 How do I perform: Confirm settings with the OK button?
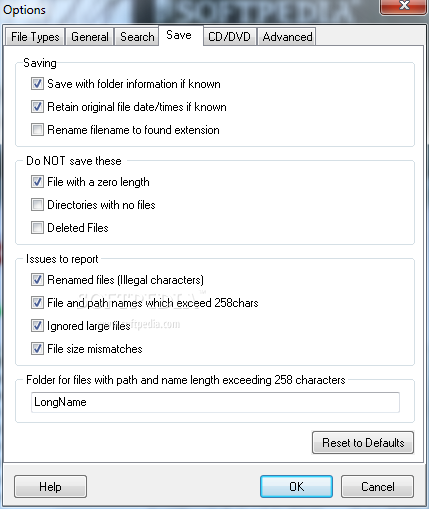click(x=296, y=487)
